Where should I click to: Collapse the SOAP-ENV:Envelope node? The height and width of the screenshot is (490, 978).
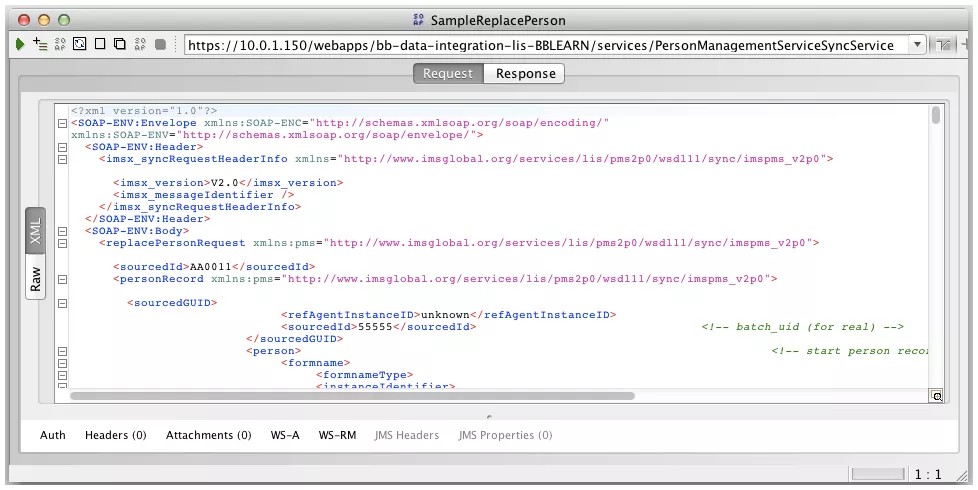(x=62, y=123)
